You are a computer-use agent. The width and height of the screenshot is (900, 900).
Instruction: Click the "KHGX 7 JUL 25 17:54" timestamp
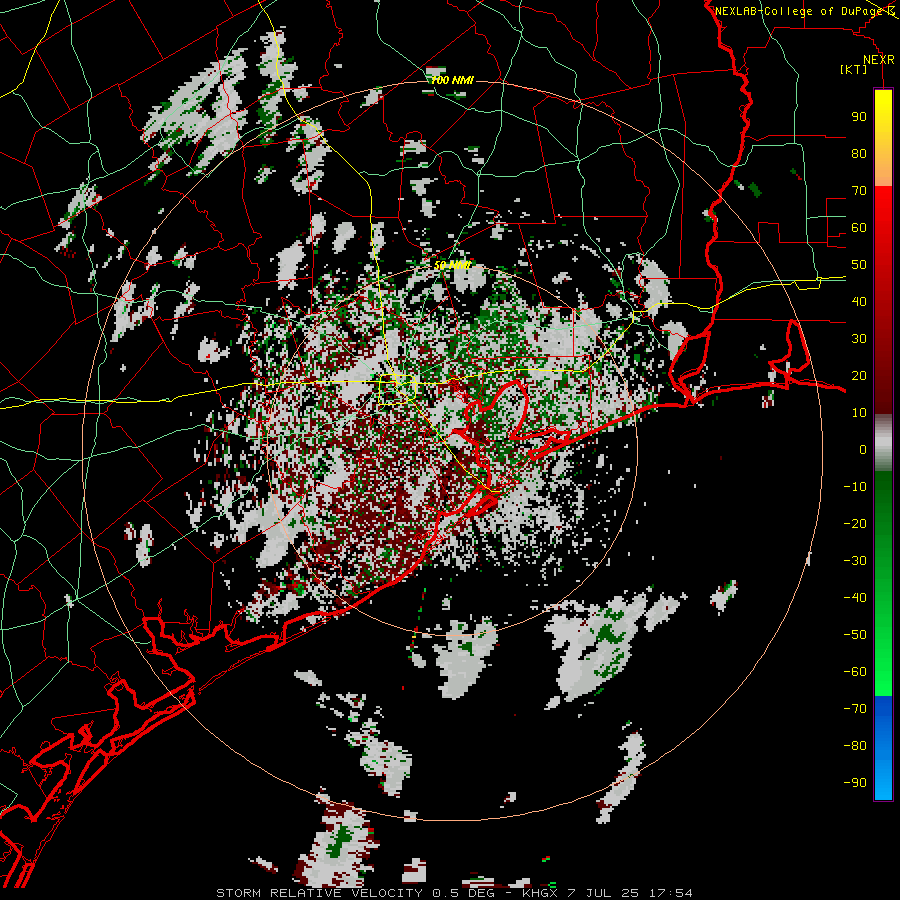607,893
